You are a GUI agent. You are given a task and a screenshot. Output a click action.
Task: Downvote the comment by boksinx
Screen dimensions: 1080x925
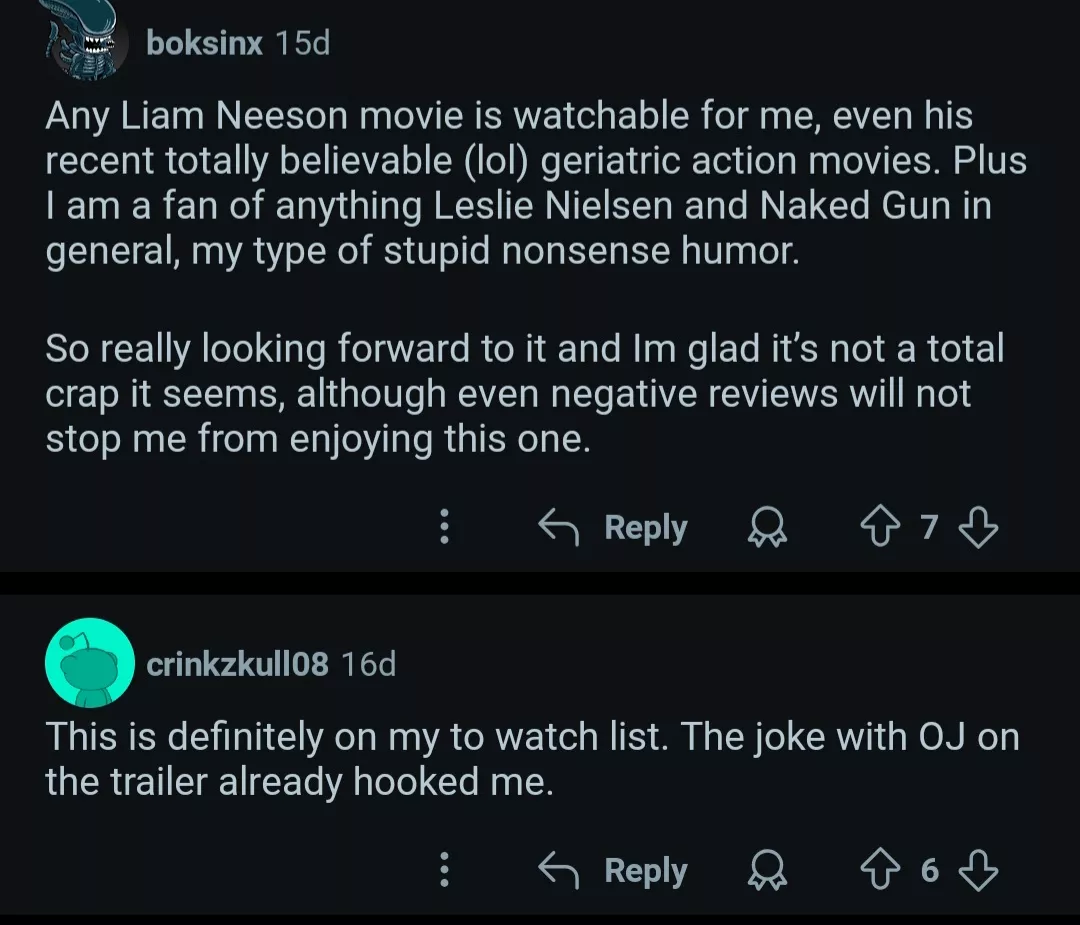click(977, 527)
